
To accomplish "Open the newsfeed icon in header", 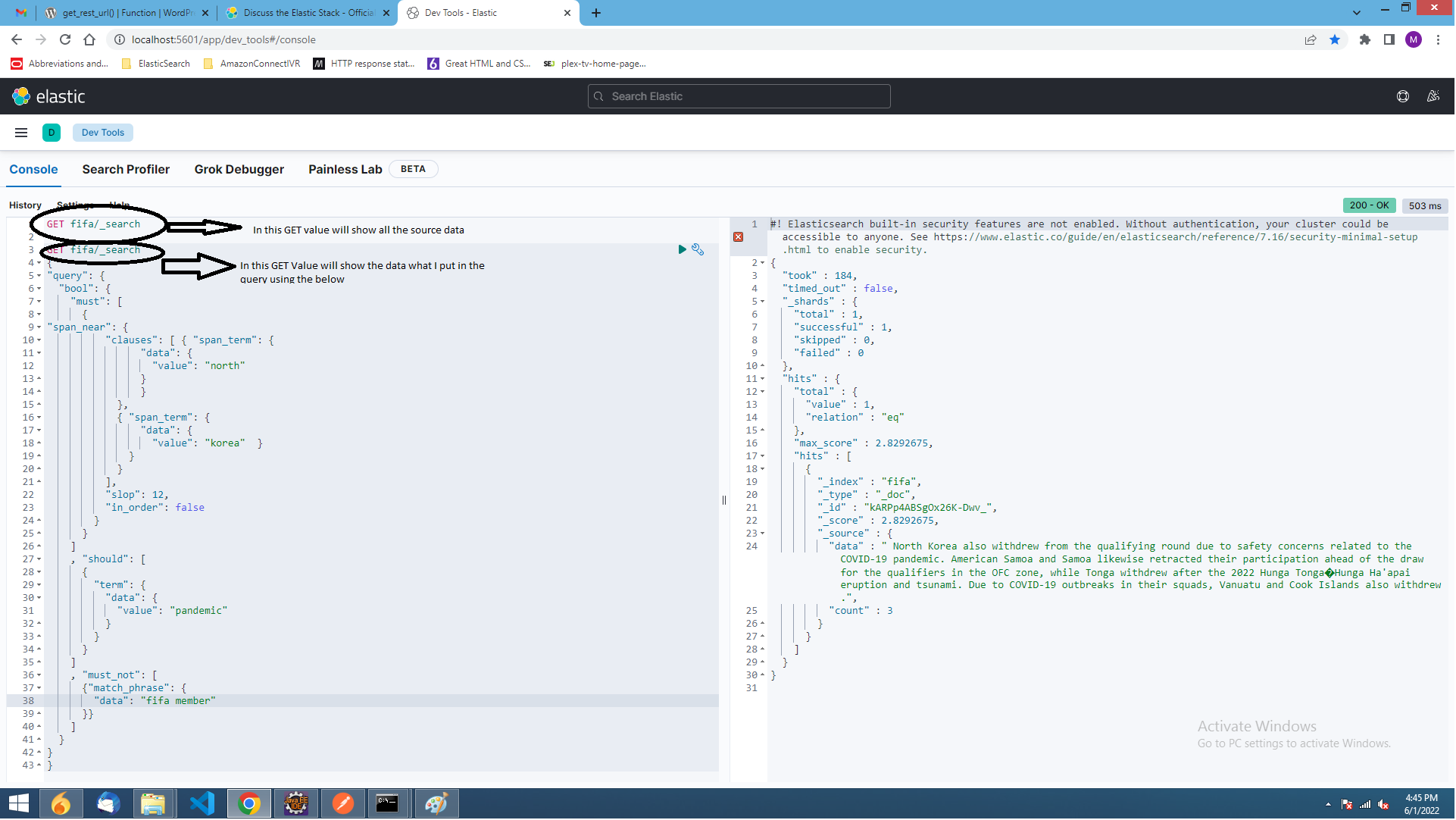I will pyautogui.click(x=1433, y=96).
